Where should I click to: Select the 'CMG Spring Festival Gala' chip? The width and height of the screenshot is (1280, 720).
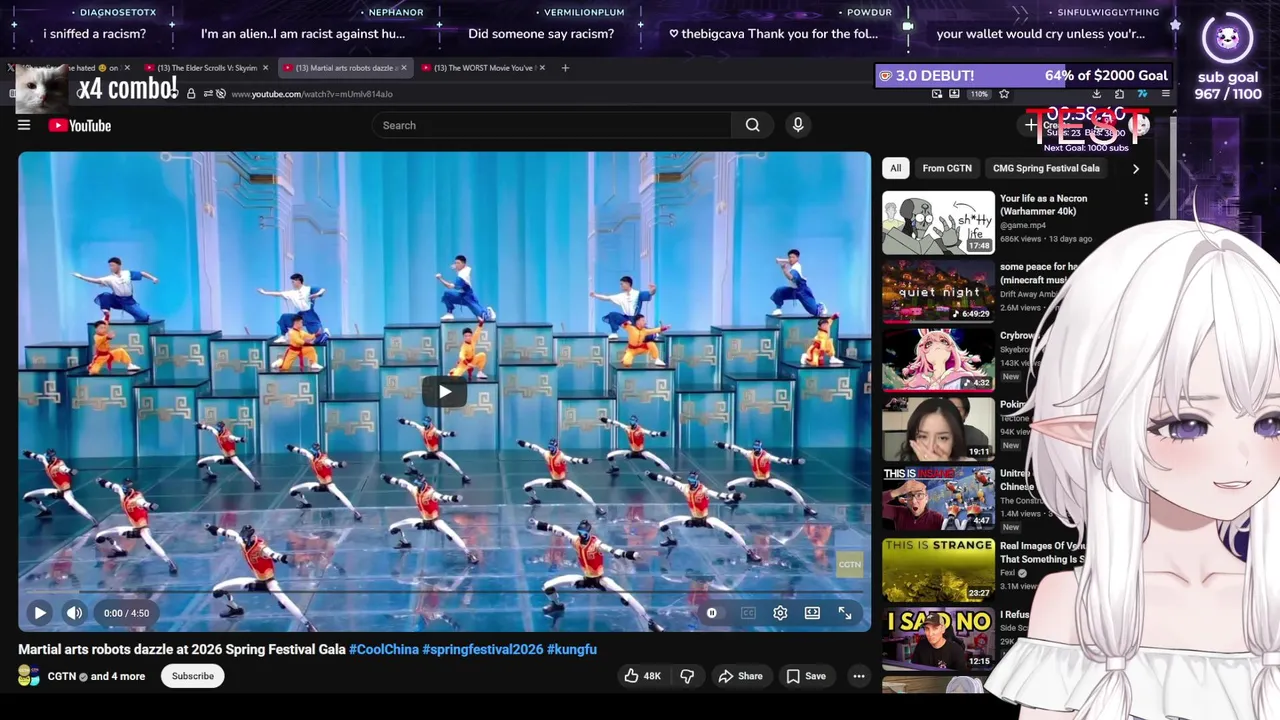click(x=1046, y=168)
